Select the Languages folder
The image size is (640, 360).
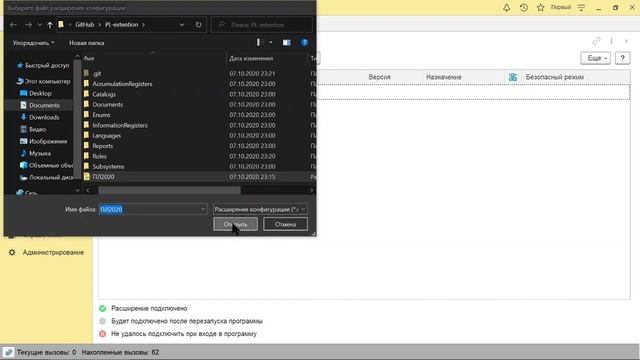(107, 136)
